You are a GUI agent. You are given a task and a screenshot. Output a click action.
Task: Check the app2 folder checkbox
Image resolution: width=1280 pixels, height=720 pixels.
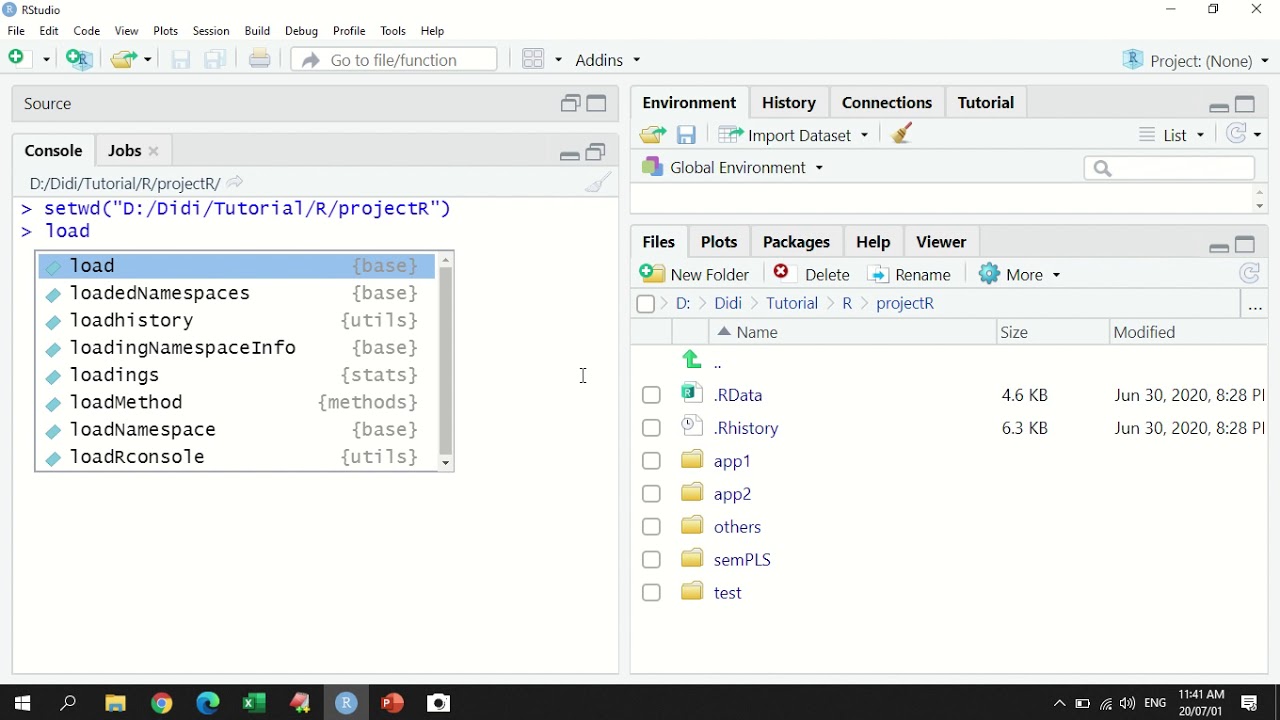point(651,494)
